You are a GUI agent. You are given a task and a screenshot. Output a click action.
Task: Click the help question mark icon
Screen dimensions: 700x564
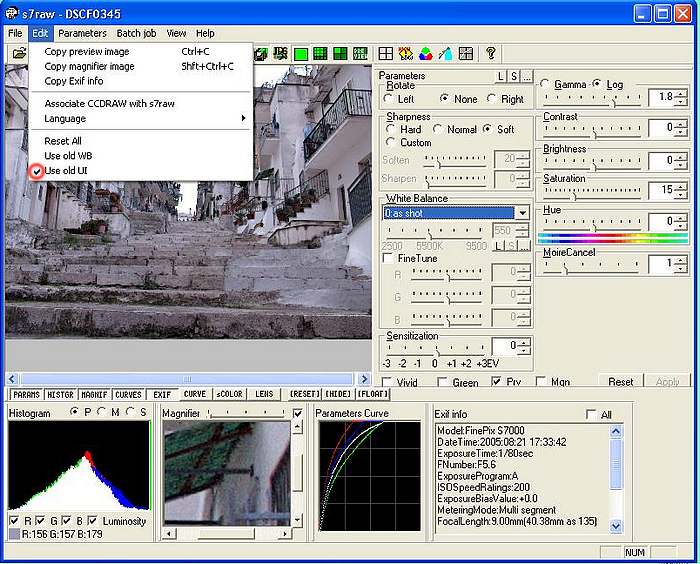coord(491,53)
